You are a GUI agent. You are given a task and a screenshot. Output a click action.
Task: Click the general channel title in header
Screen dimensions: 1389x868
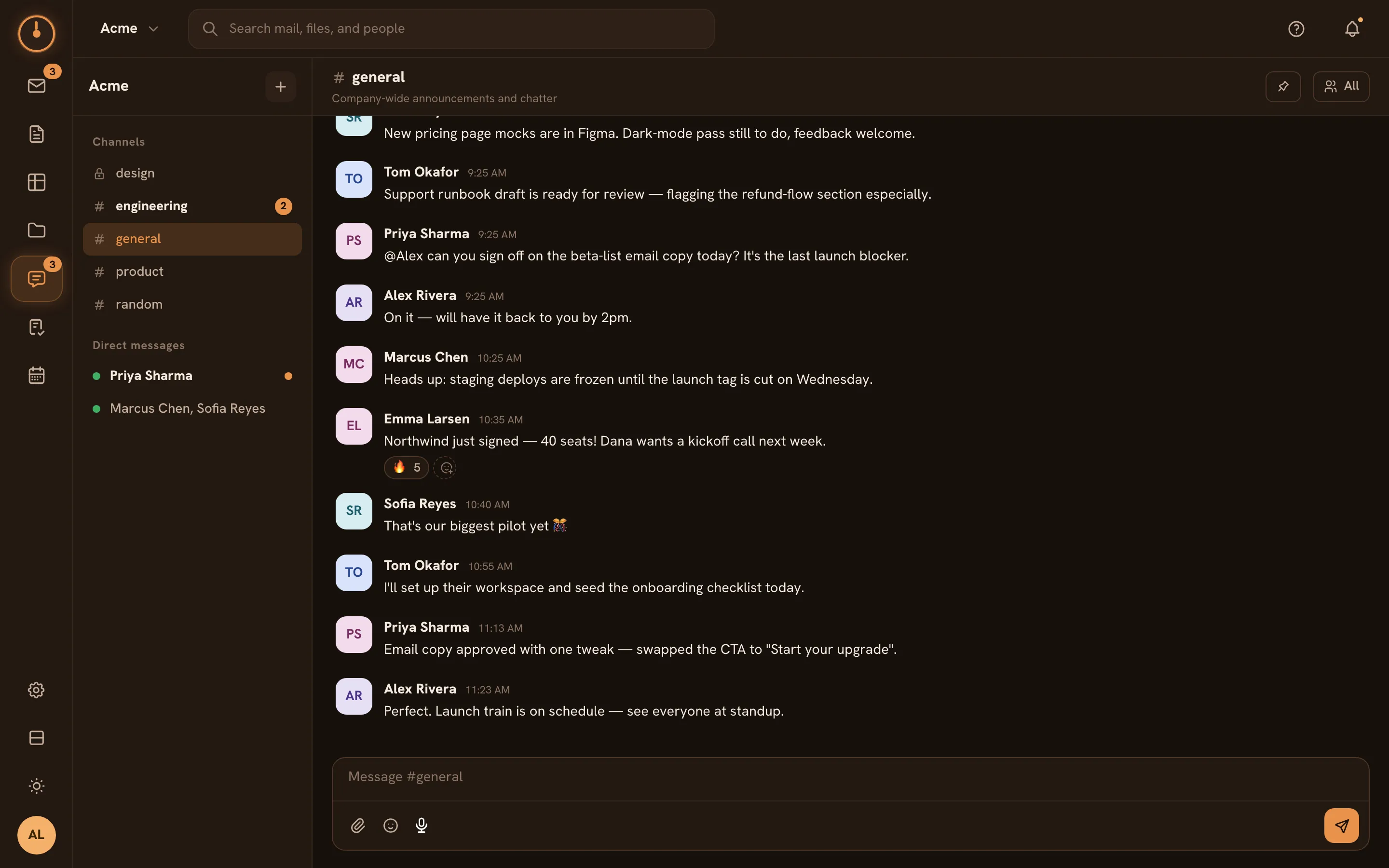point(378,77)
